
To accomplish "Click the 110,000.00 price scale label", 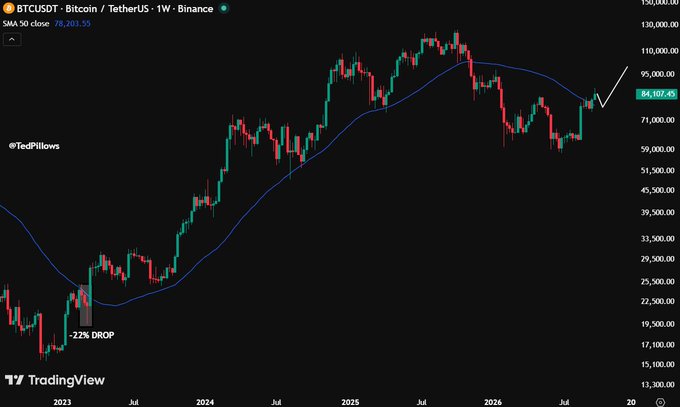I will [659, 51].
